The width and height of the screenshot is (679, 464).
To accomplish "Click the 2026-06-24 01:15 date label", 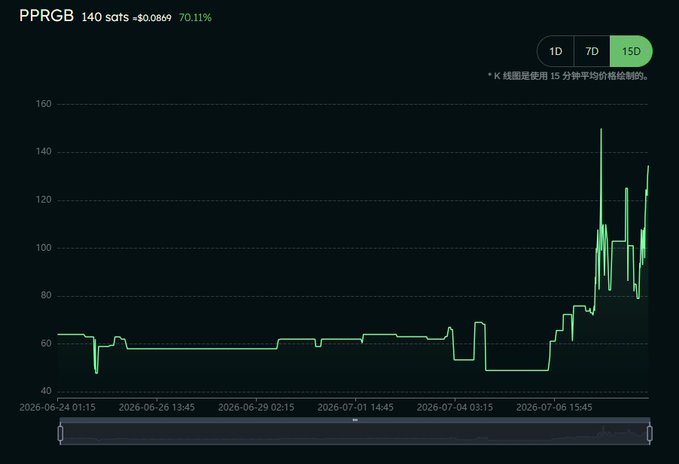I will [58, 408].
